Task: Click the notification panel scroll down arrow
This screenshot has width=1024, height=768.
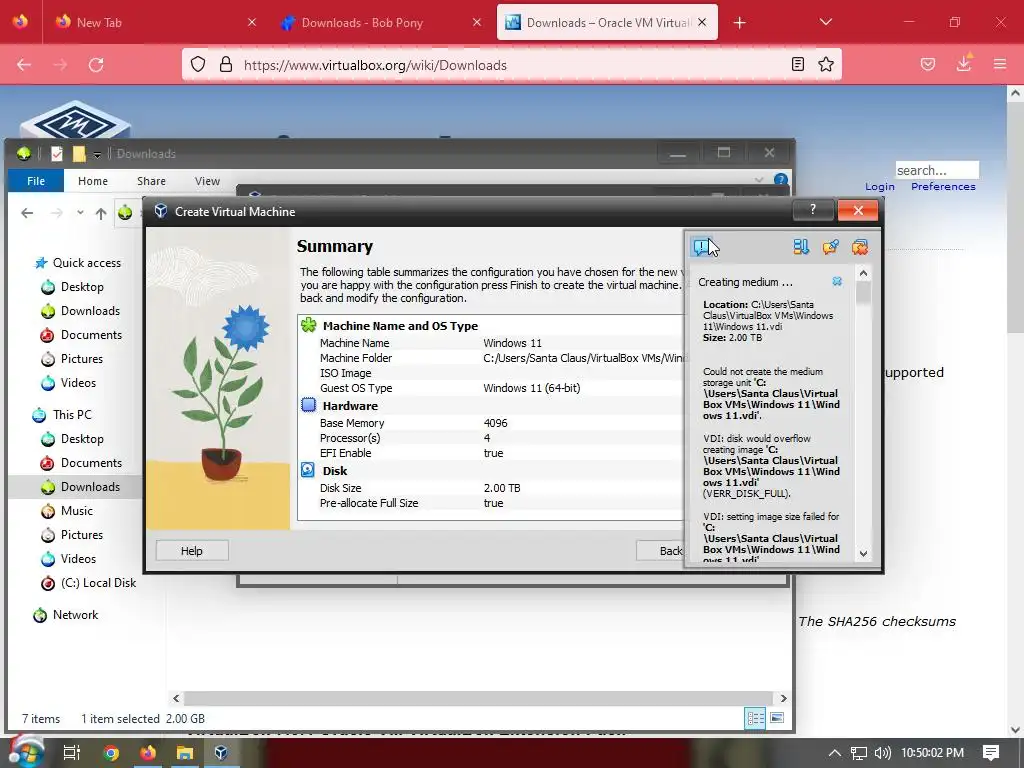Action: pos(863,553)
